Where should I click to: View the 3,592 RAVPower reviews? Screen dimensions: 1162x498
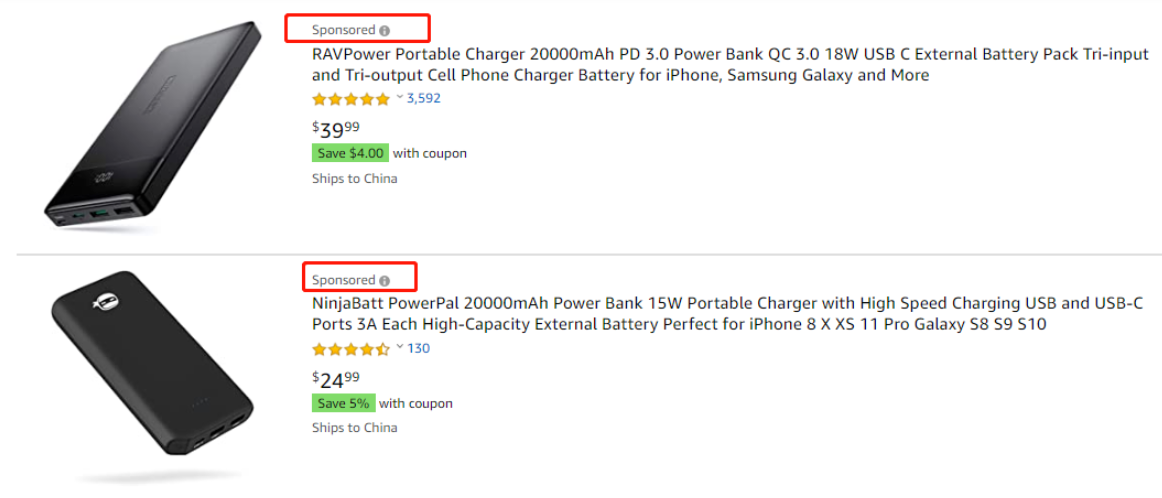(423, 98)
